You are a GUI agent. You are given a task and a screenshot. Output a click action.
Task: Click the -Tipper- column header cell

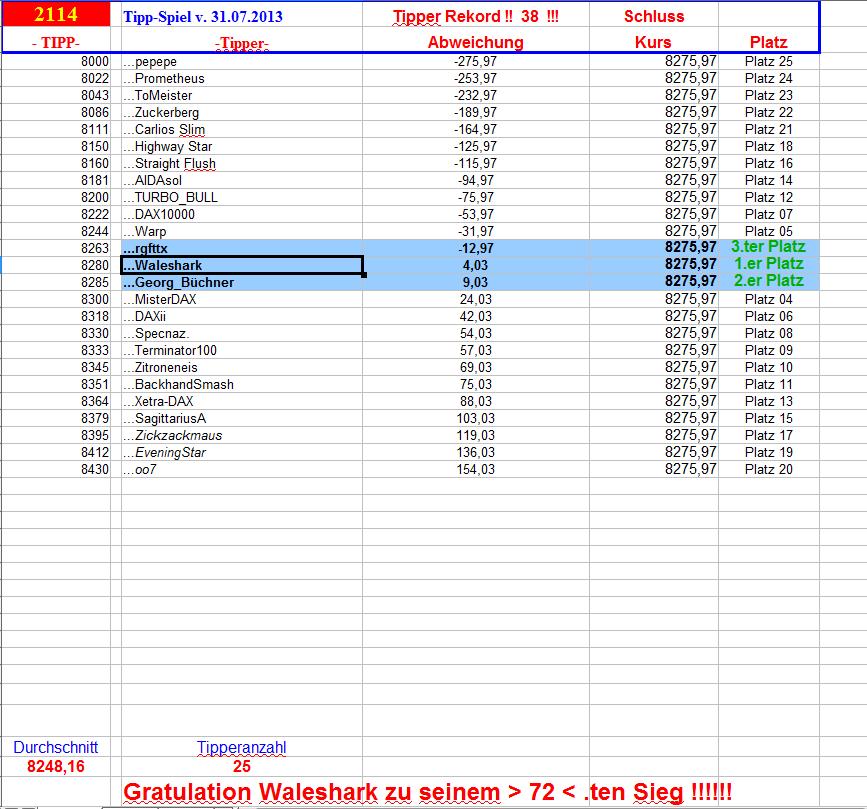[239, 43]
